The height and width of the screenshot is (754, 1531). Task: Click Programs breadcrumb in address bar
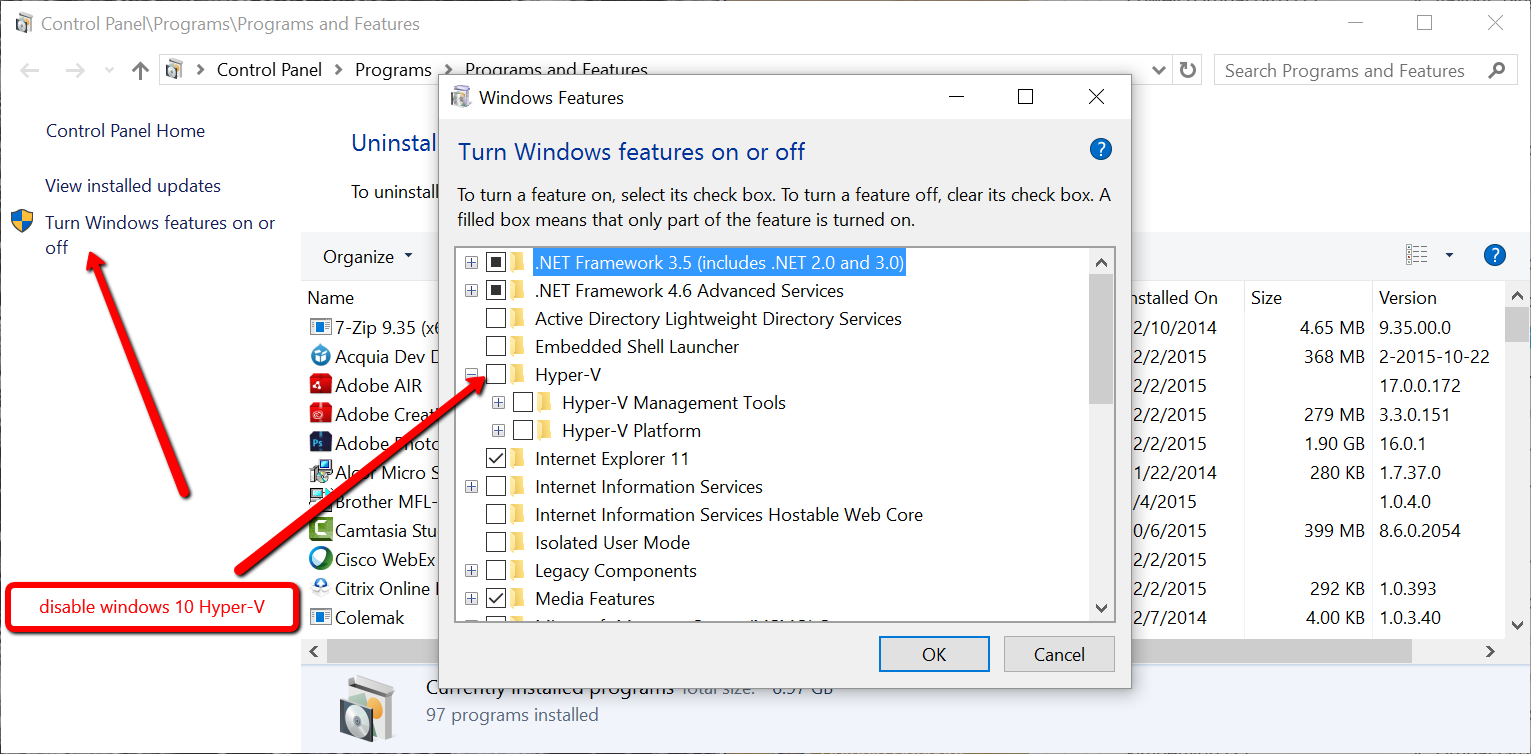point(393,70)
